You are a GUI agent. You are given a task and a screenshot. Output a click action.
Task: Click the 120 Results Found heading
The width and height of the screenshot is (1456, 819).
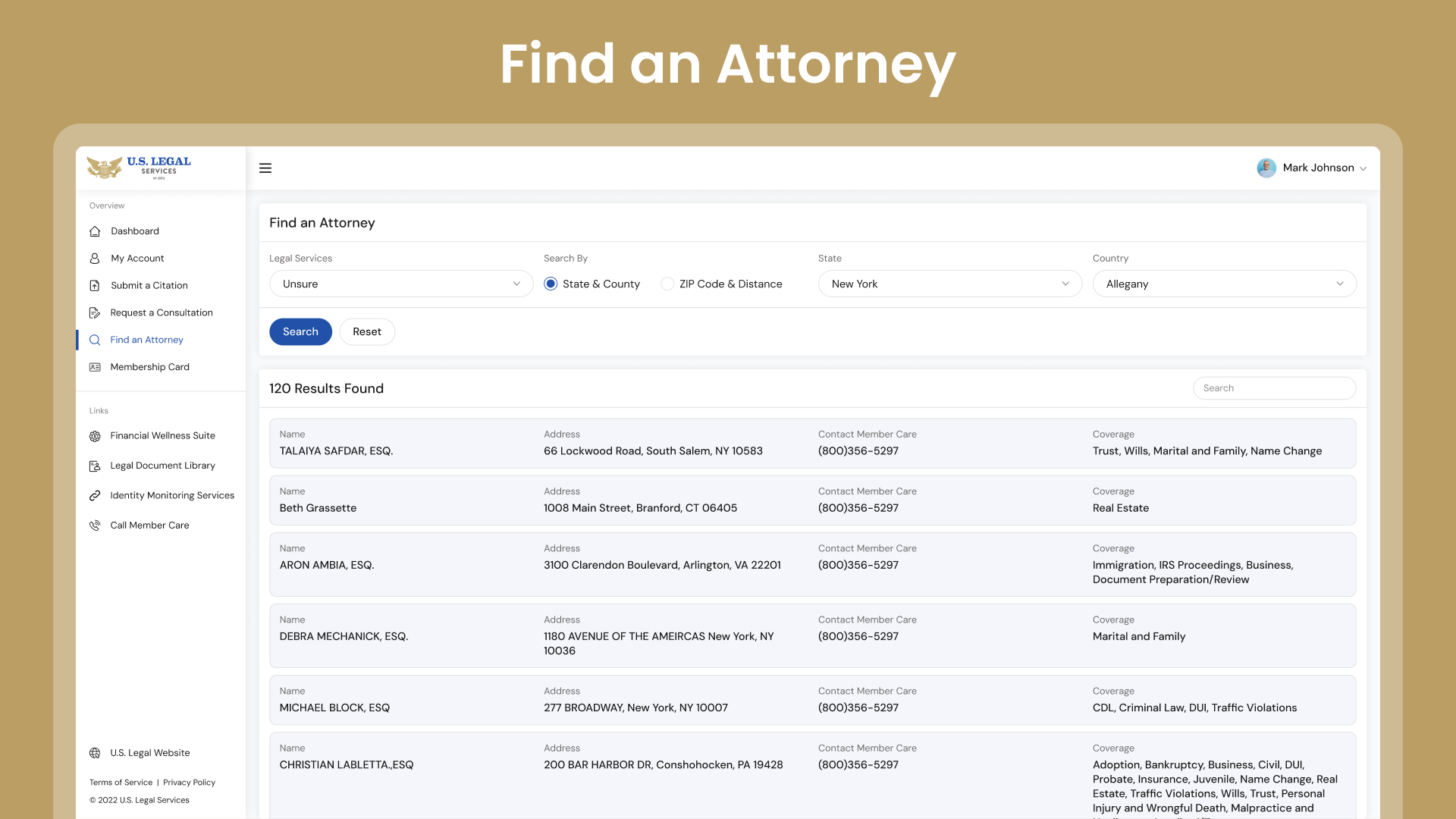click(x=327, y=389)
